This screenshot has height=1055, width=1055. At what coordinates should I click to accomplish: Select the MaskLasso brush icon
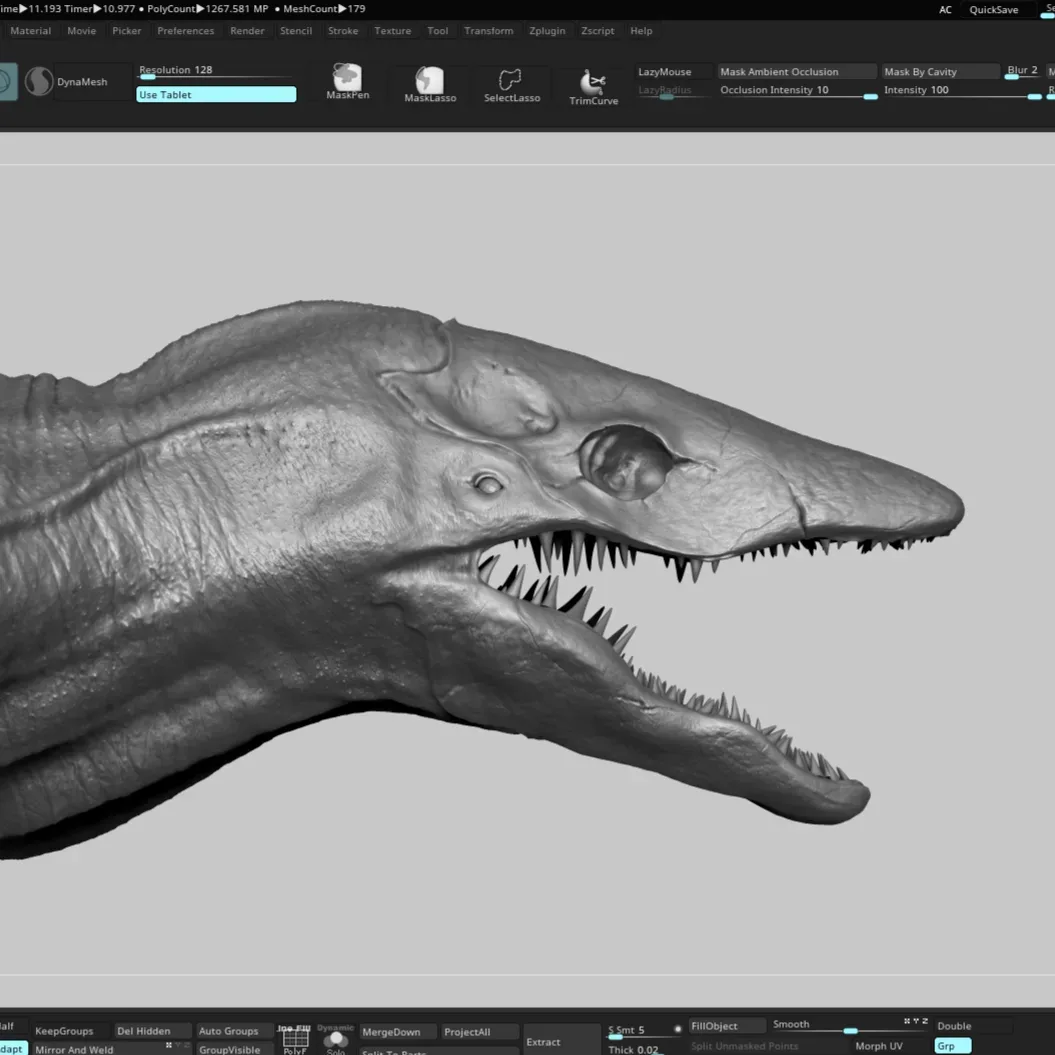[429, 81]
